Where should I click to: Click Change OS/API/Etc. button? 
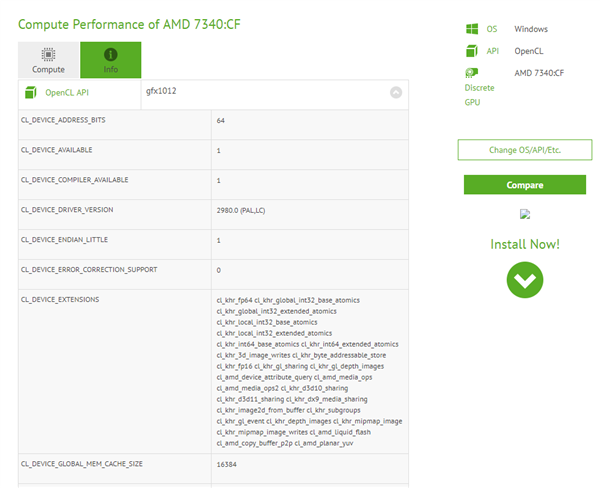(x=525, y=150)
